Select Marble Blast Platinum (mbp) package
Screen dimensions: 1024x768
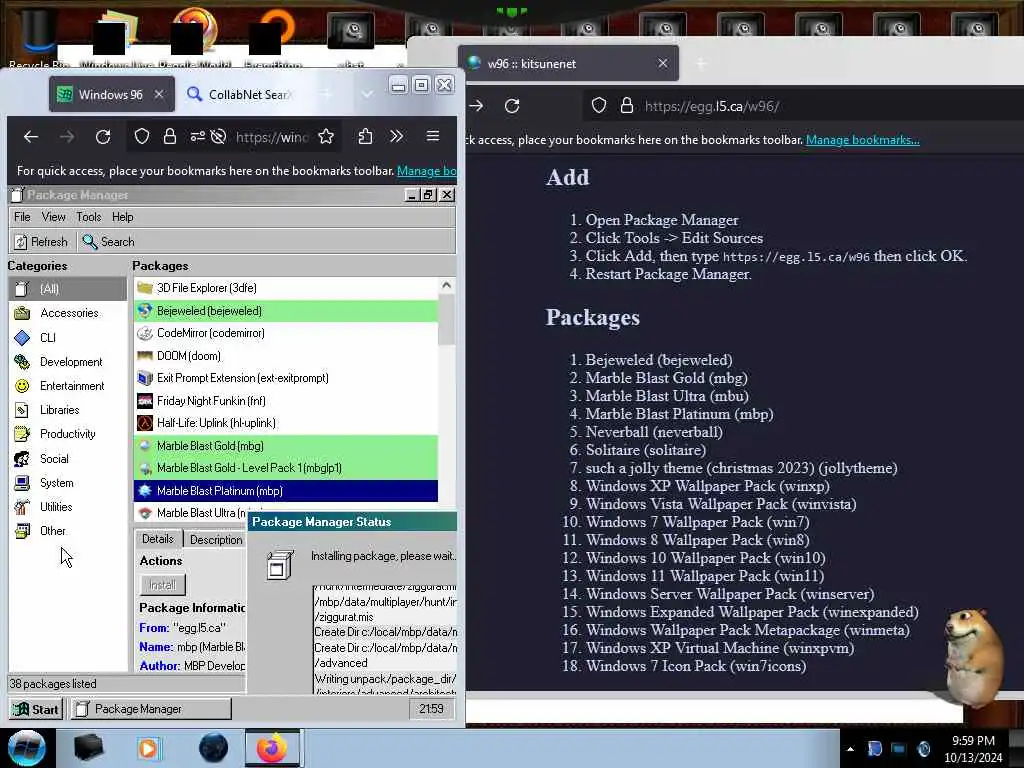pyautogui.click(x=285, y=491)
